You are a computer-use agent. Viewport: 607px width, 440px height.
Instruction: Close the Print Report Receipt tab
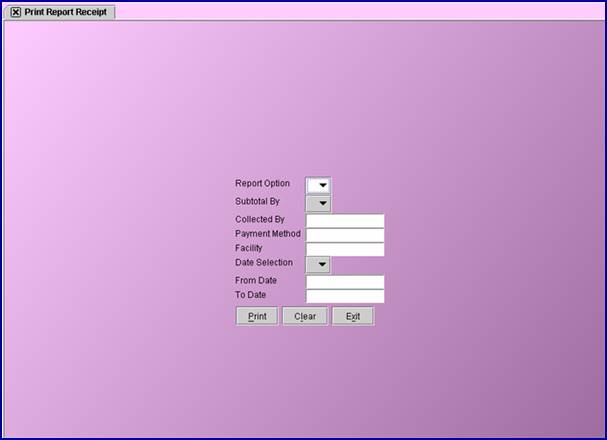pos(15,12)
